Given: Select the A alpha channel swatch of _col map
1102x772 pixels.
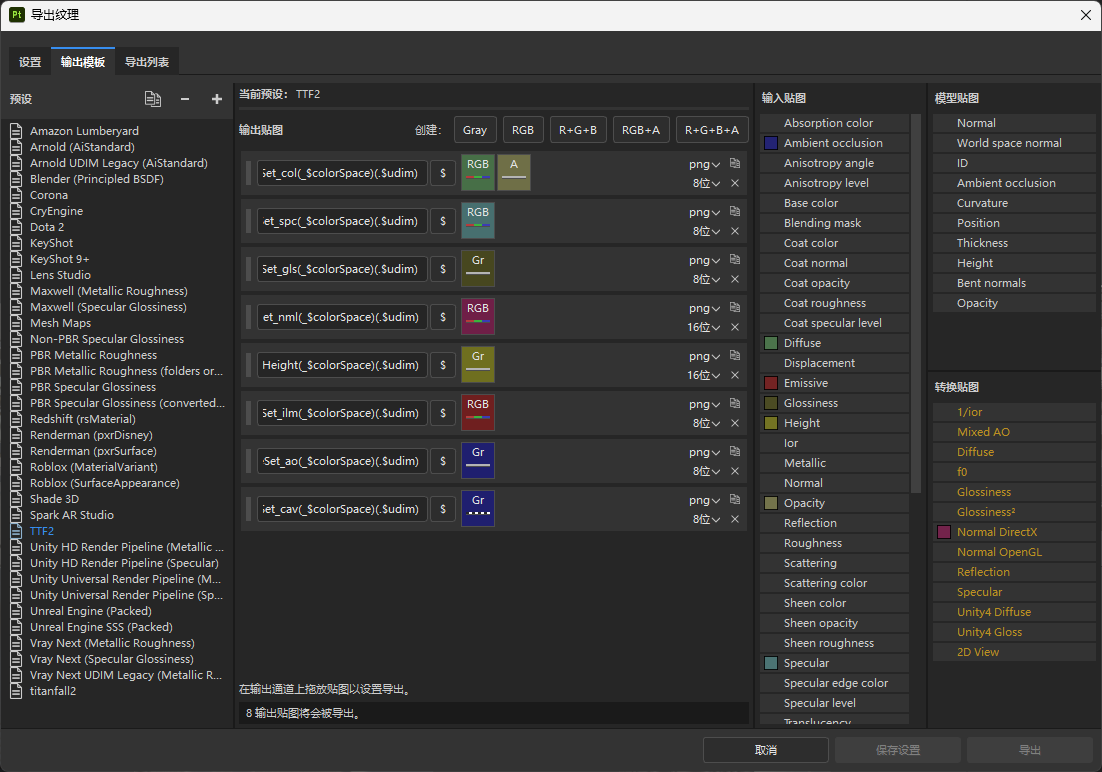Looking at the screenshot, I should (x=514, y=172).
